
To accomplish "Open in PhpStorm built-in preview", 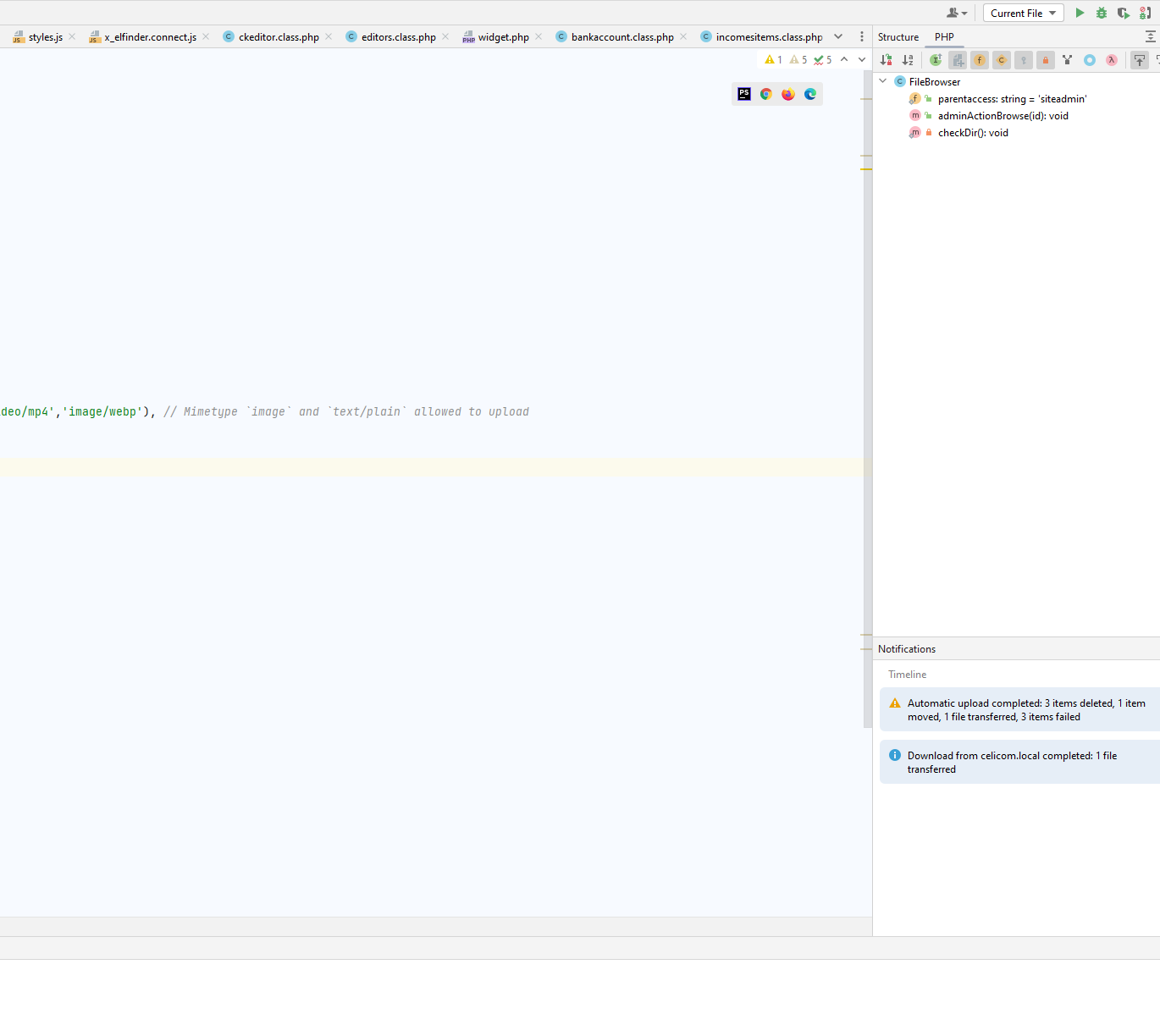I will click(x=744, y=94).
